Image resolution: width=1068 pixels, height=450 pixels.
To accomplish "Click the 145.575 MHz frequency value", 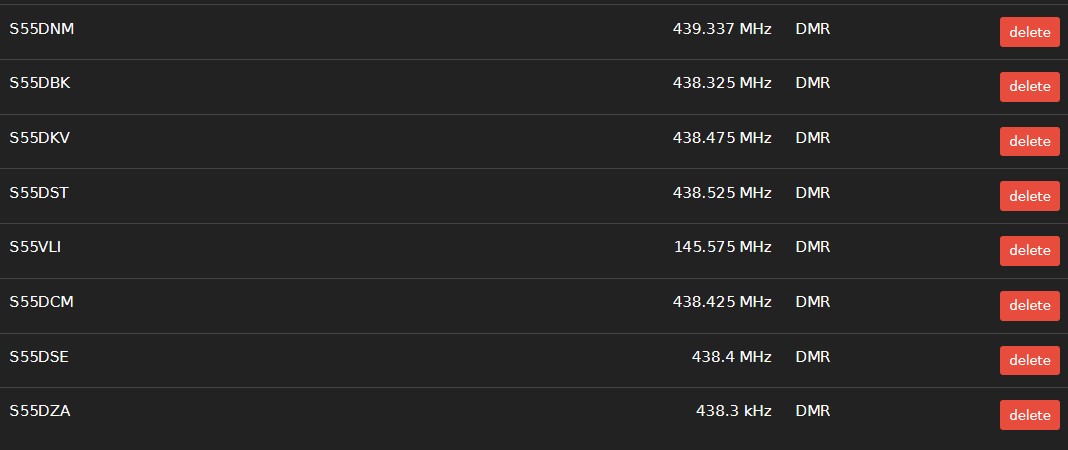I will click(x=722, y=247).
